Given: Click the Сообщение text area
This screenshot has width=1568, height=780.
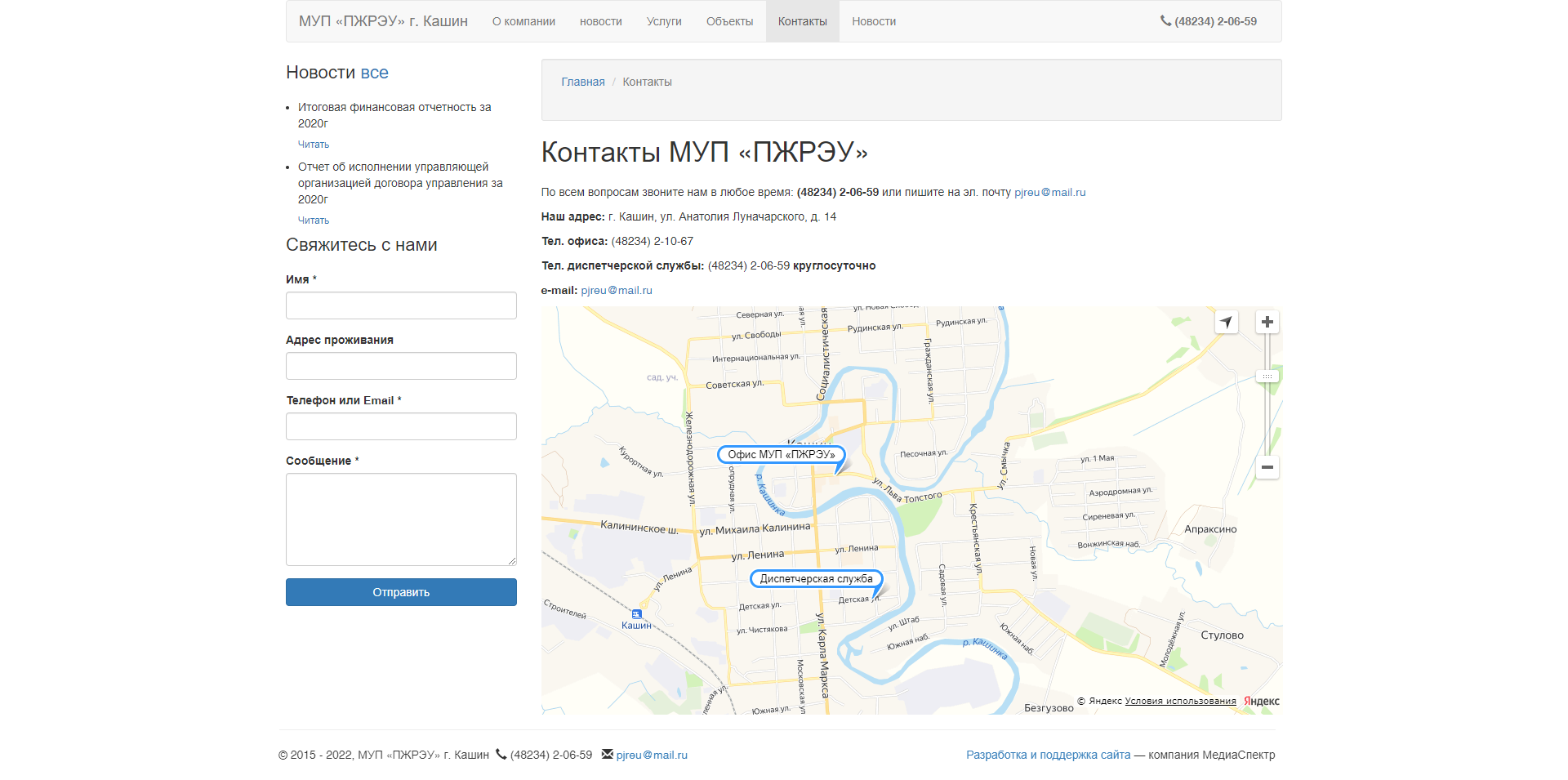Looking at the screenshot, I should (x=401, y=519).
